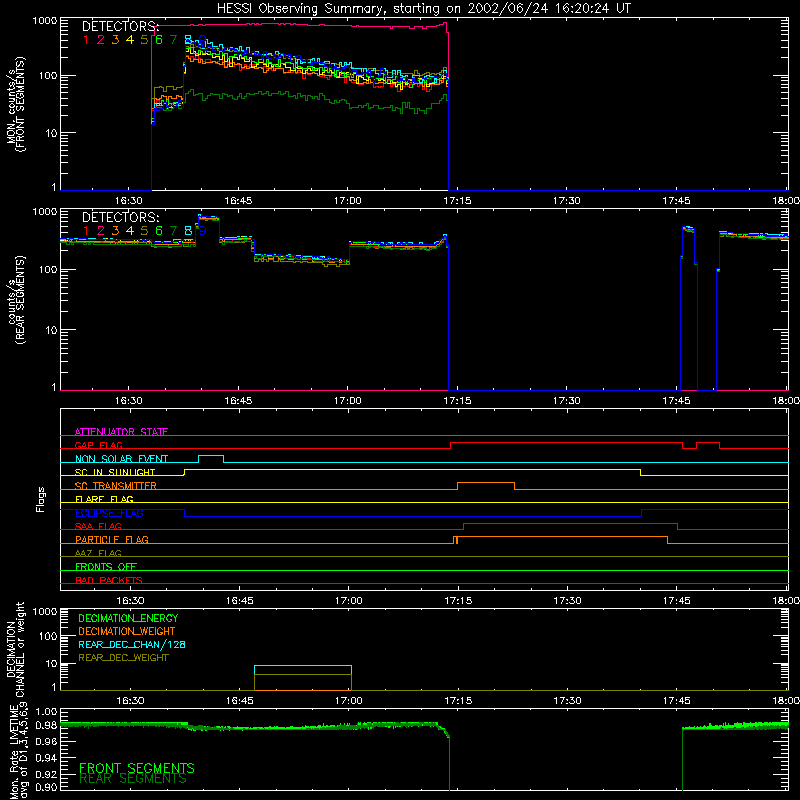Click the 0.98 value on livetime axis

(46, 726)
